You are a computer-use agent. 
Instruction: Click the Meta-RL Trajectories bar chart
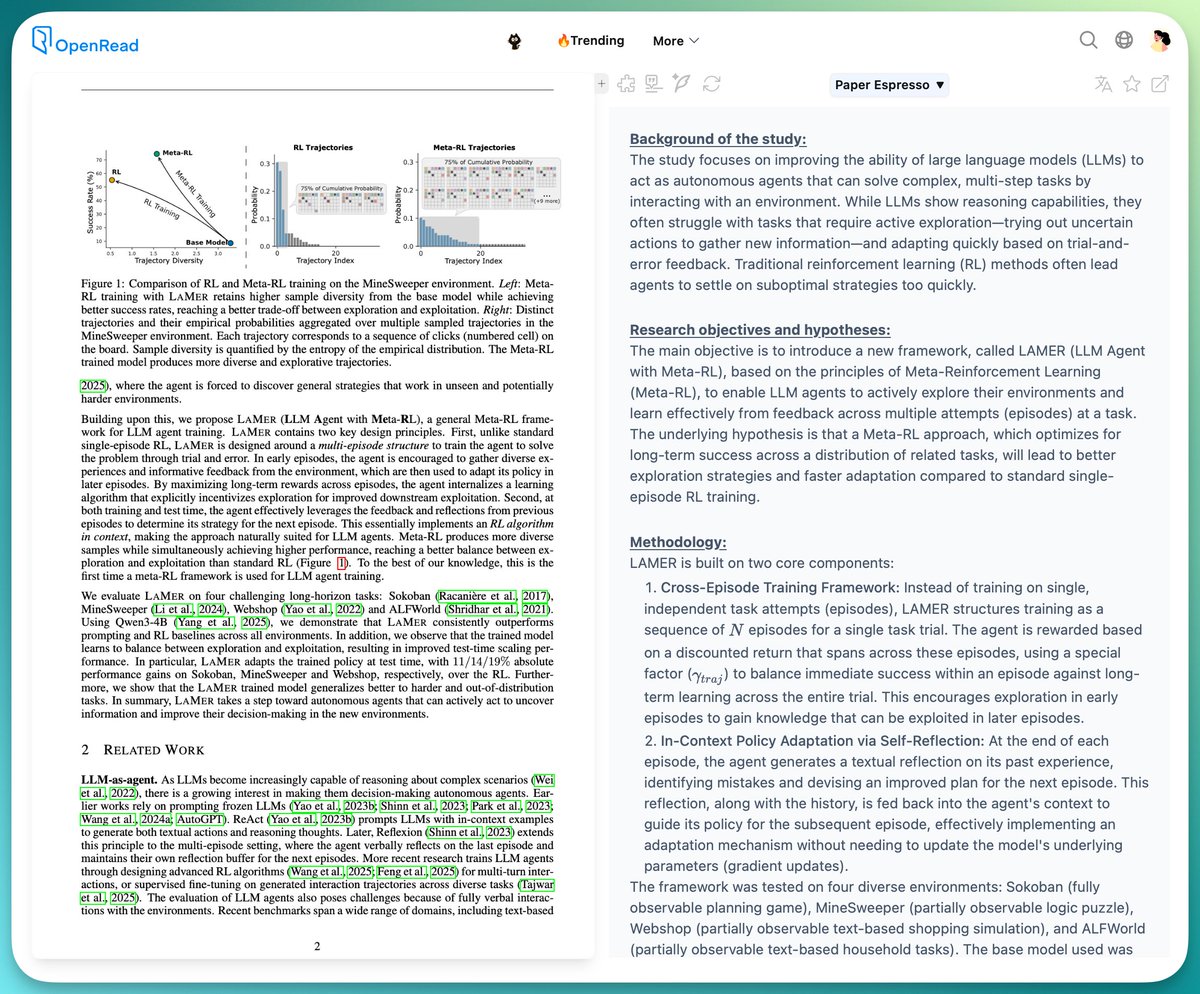point(480,203)
